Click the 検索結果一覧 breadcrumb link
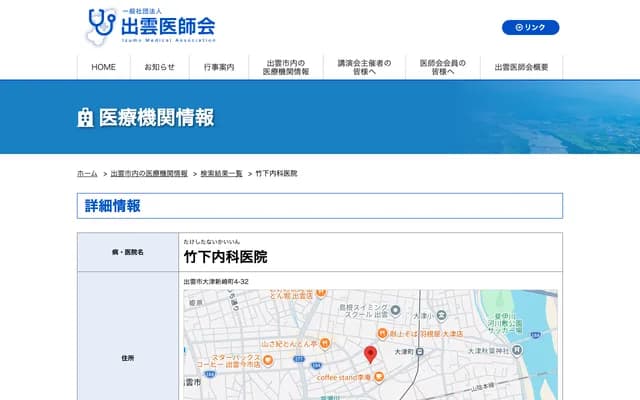The height and width of the screenshot is (400, 640). [222, 173]
